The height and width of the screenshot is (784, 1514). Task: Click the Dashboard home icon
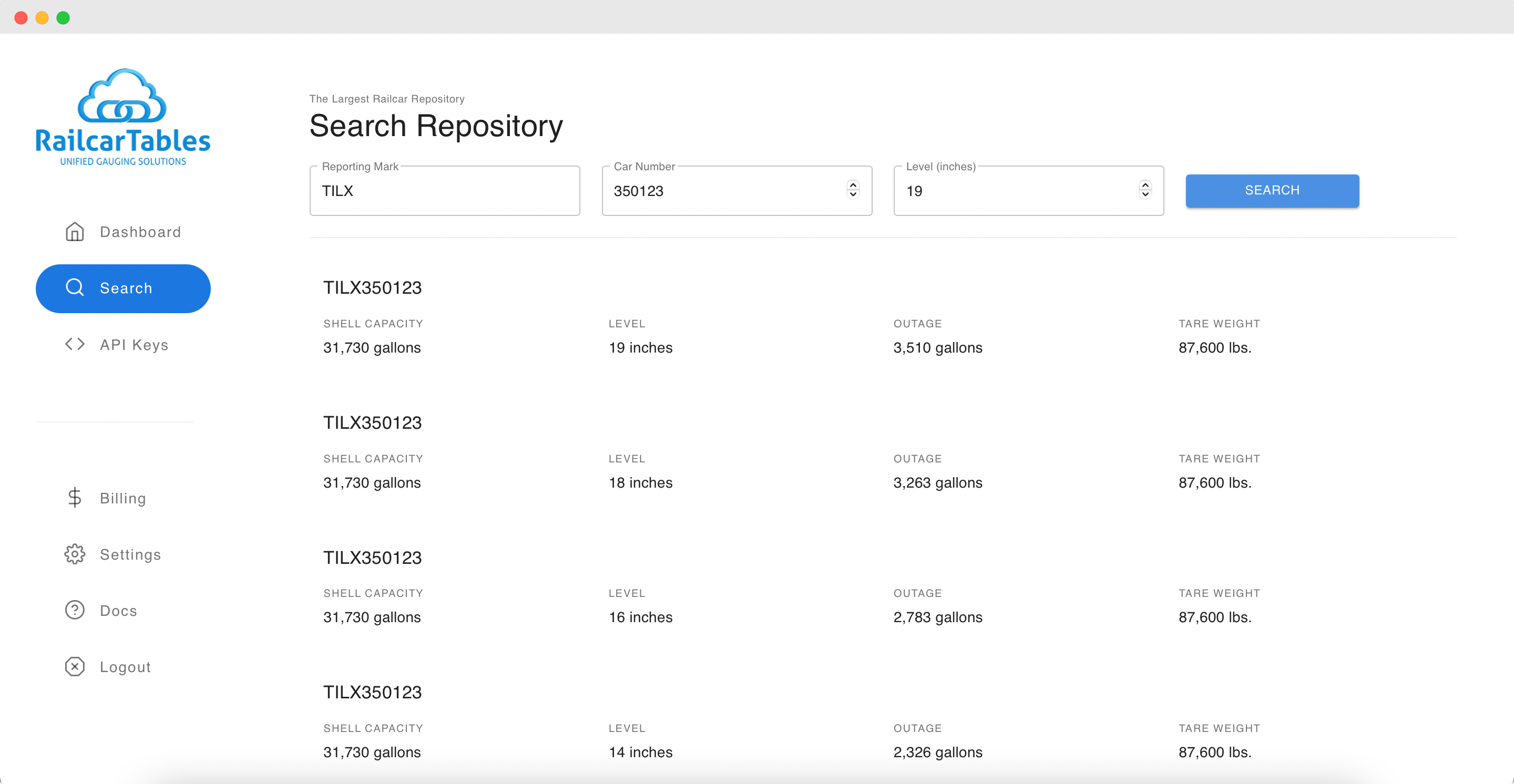coord(75,232)
